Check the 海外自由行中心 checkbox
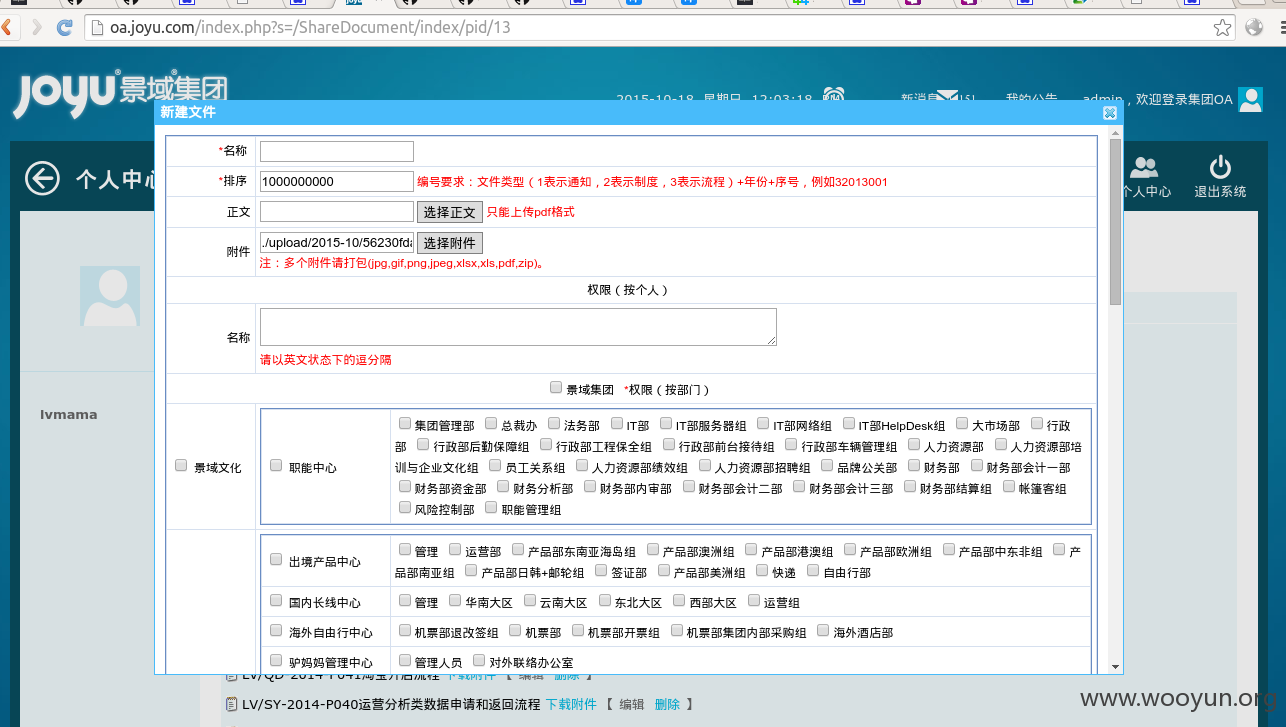 tap(276, 630)
